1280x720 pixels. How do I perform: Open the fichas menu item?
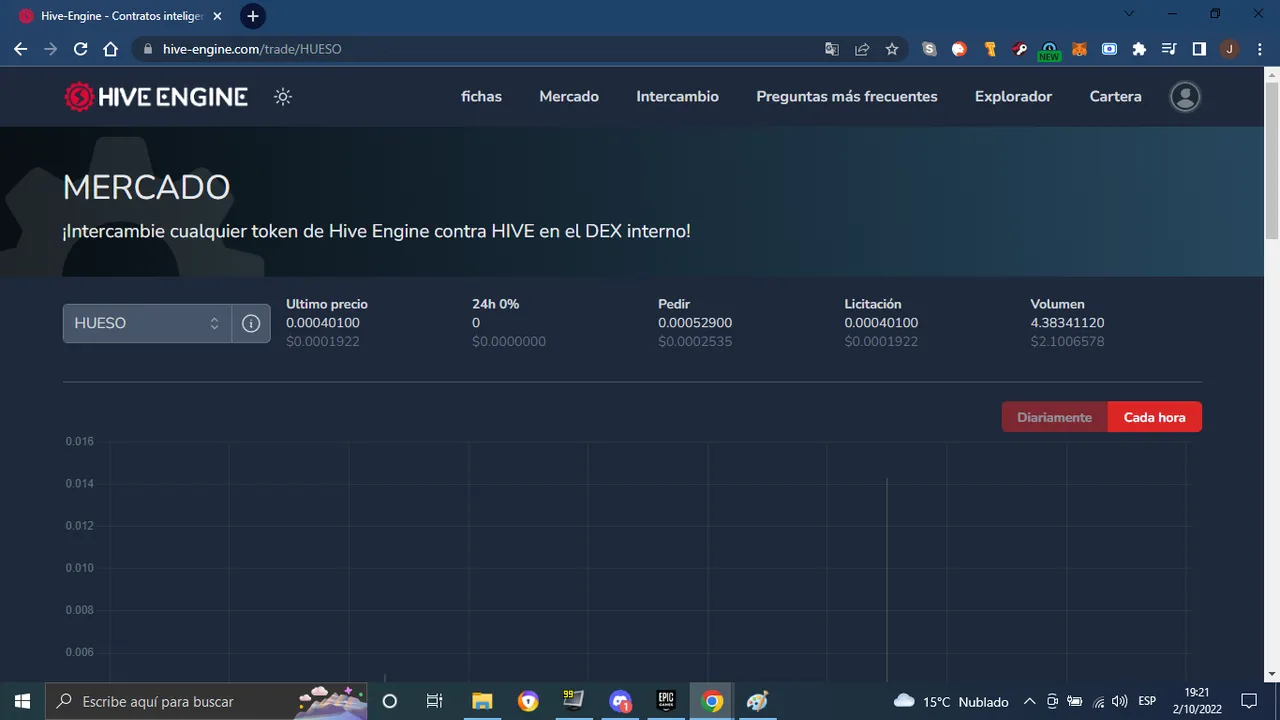click(x=481, y=97)
